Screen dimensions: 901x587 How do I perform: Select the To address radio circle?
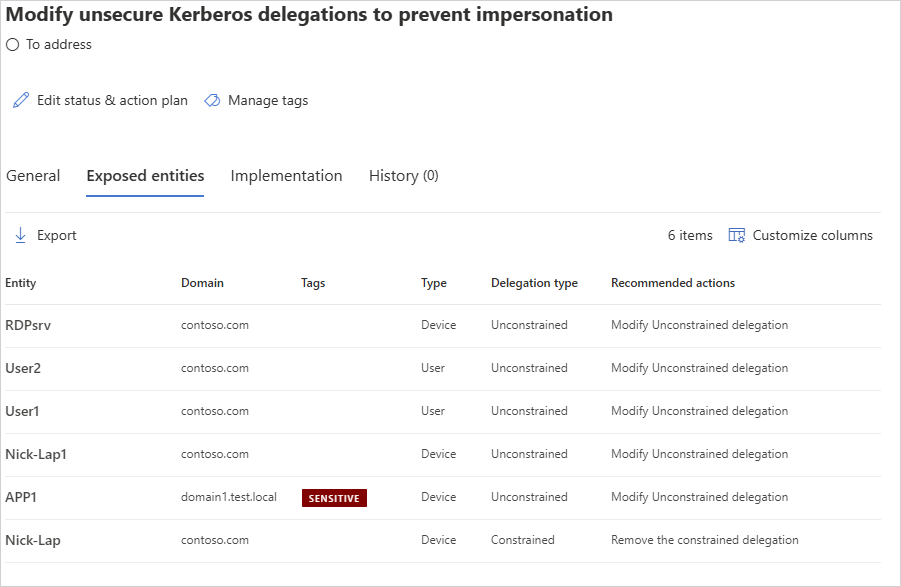(x=13, y=45)
